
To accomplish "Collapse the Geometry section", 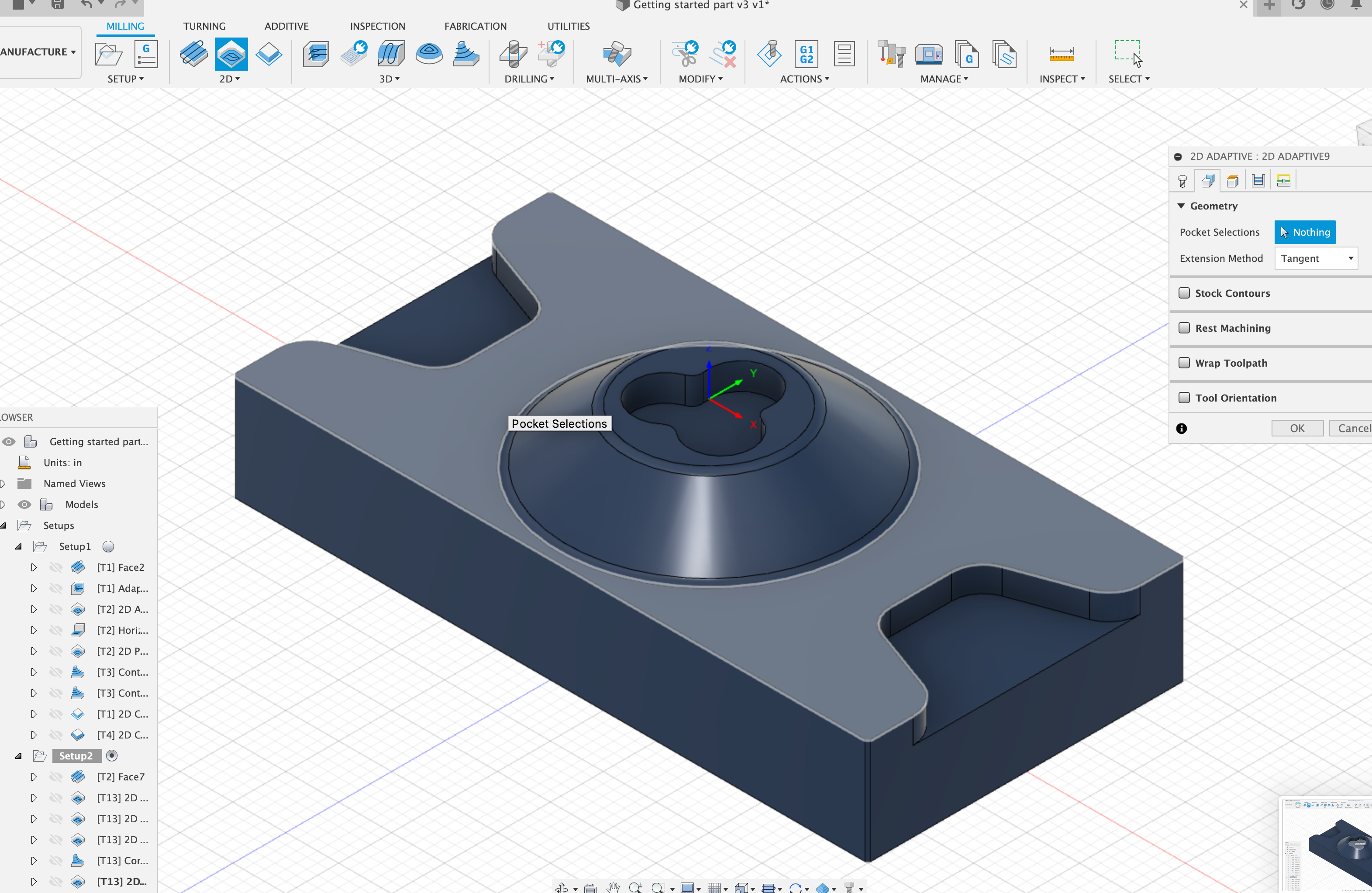I will tap(1181, 206).
